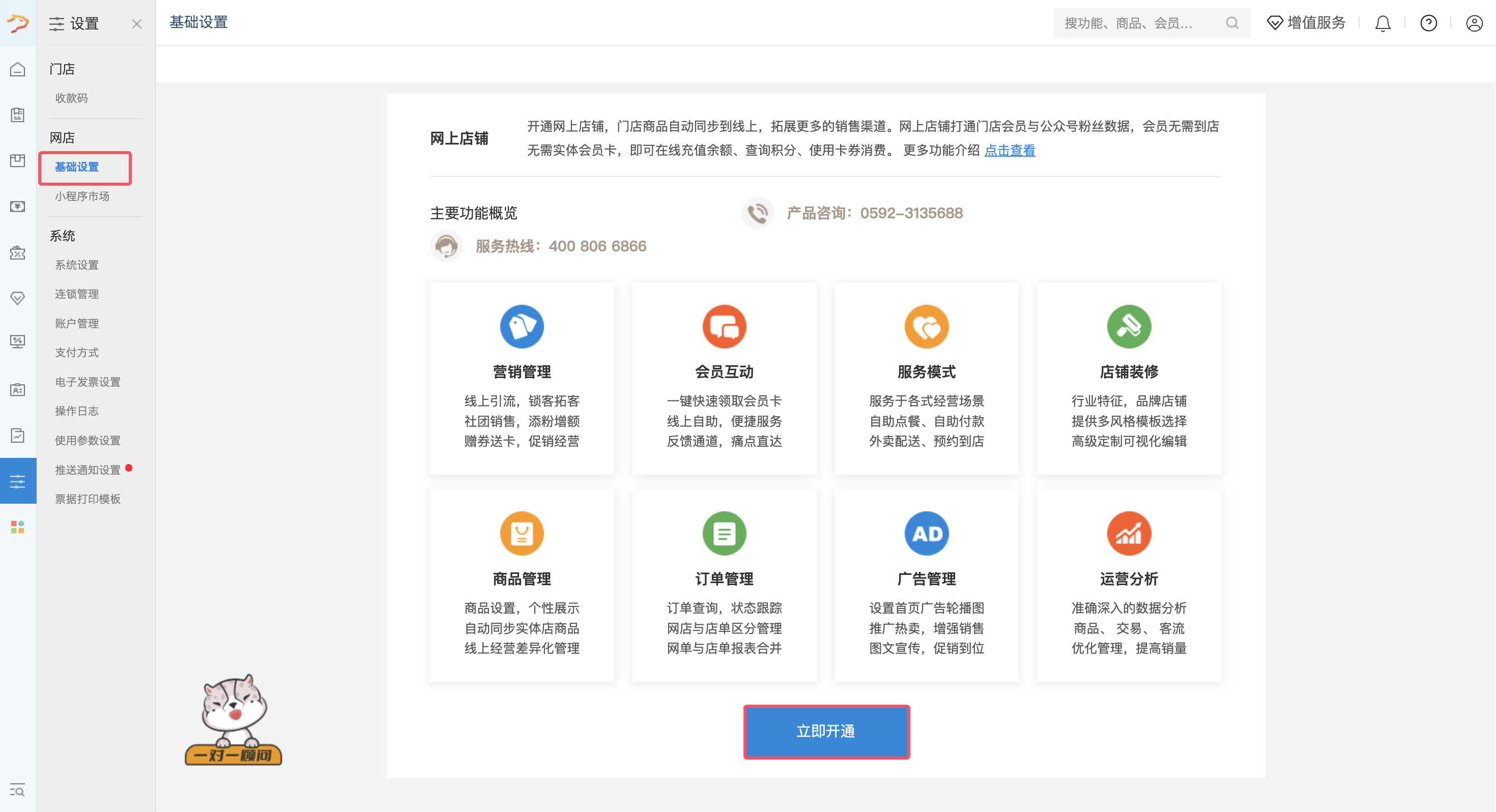Screen dimensions: 1496x812
Task: Click the 门店 section header in the sidebar
Action: 62,69
